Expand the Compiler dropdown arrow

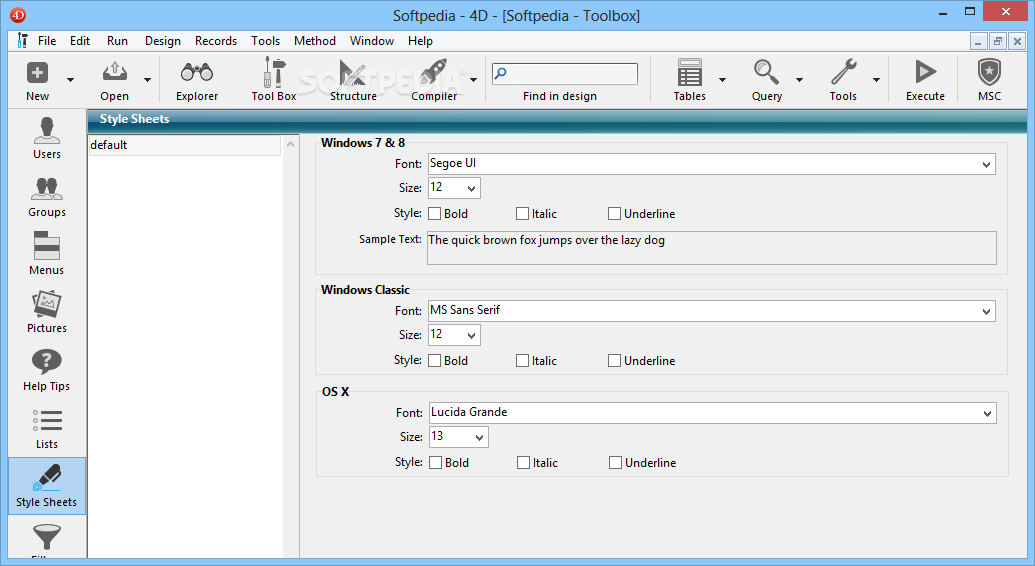click(473, 80)
